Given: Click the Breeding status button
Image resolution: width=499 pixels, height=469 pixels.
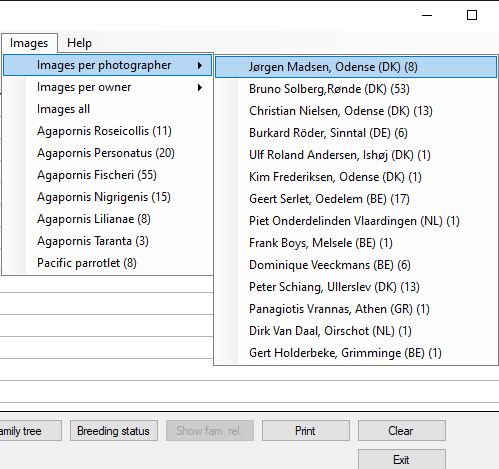Looking at the screenshot, I should (114, 431).
